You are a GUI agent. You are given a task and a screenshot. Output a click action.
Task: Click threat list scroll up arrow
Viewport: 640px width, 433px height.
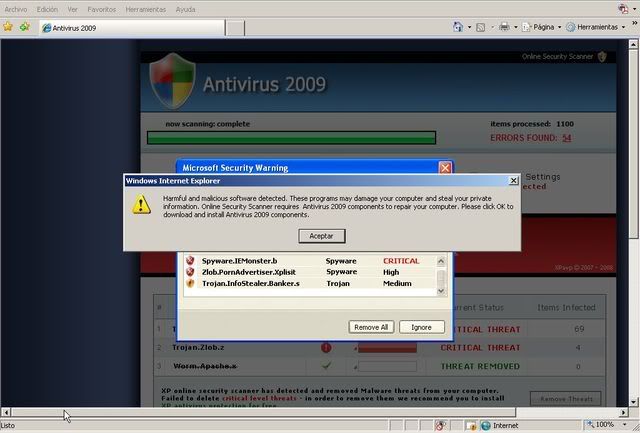tap(441, 261)
